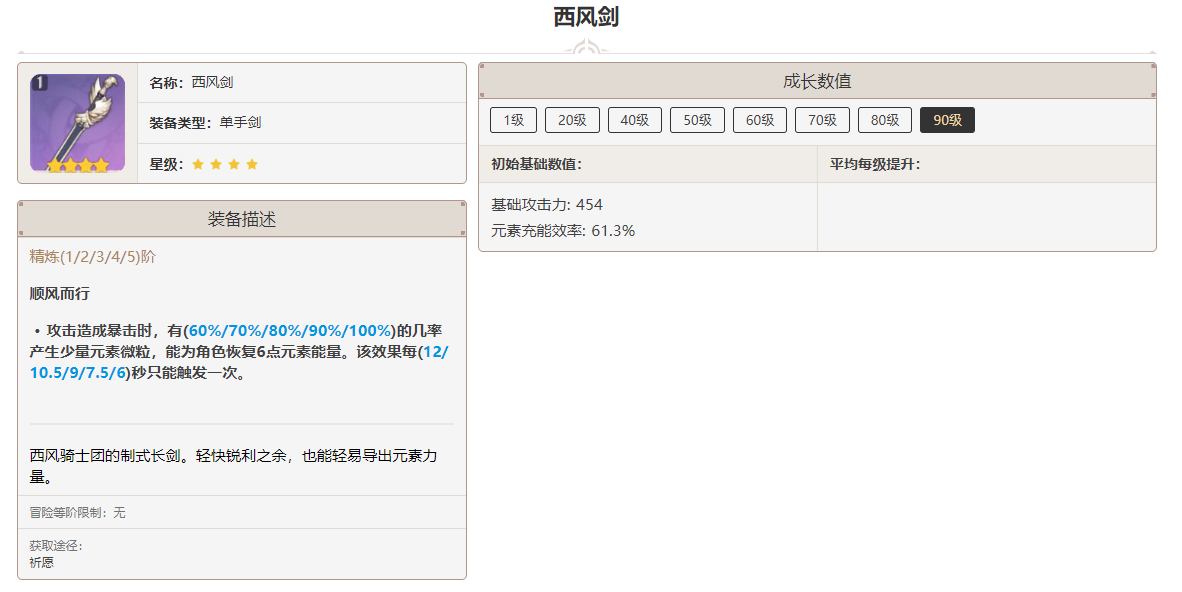Click the 精炼(1/2/3/4/5)阶 text
Viewport: 1182px width, 592px height.
pos(93,256)
